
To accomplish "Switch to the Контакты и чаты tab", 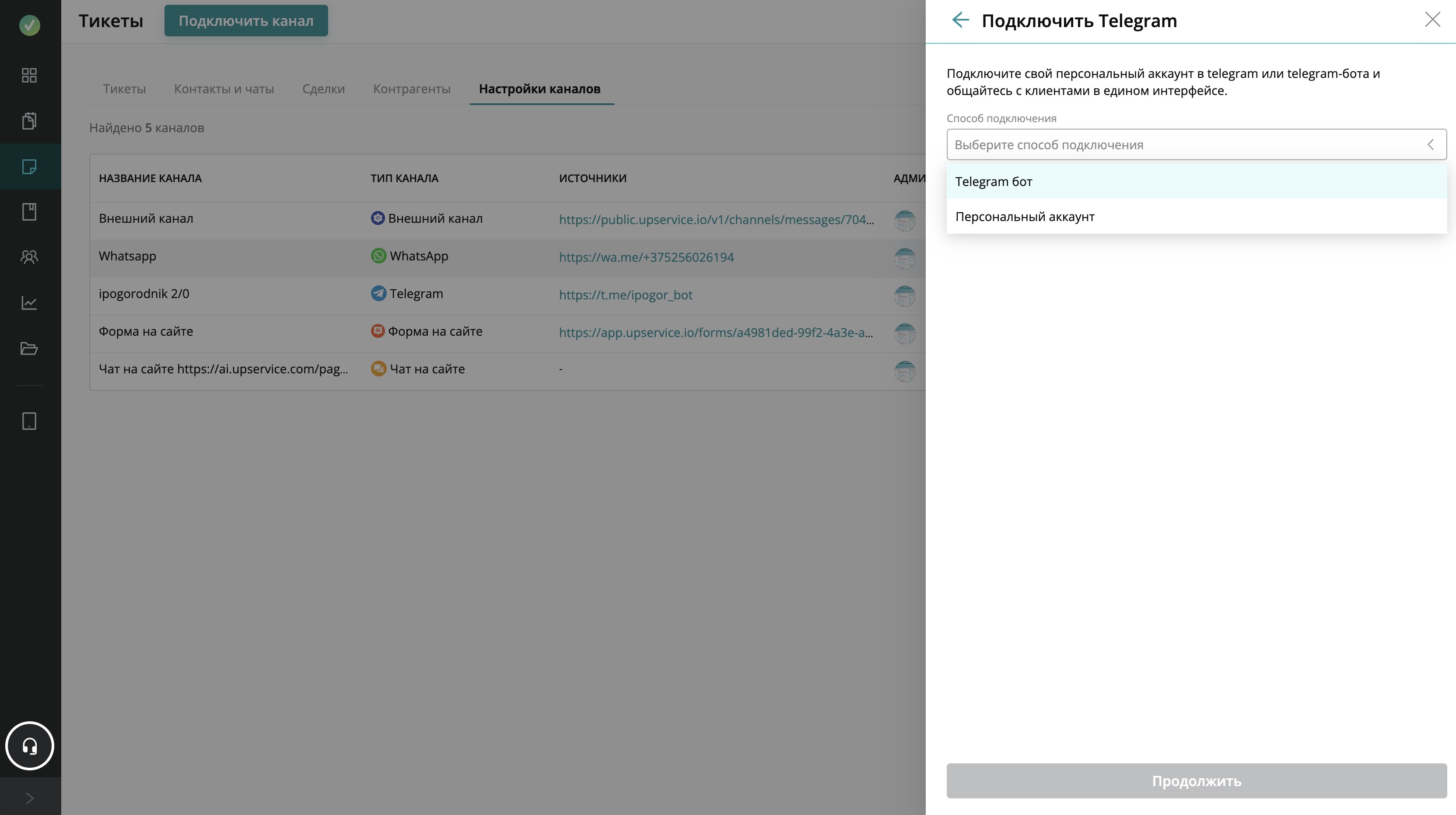I will 224,89.
